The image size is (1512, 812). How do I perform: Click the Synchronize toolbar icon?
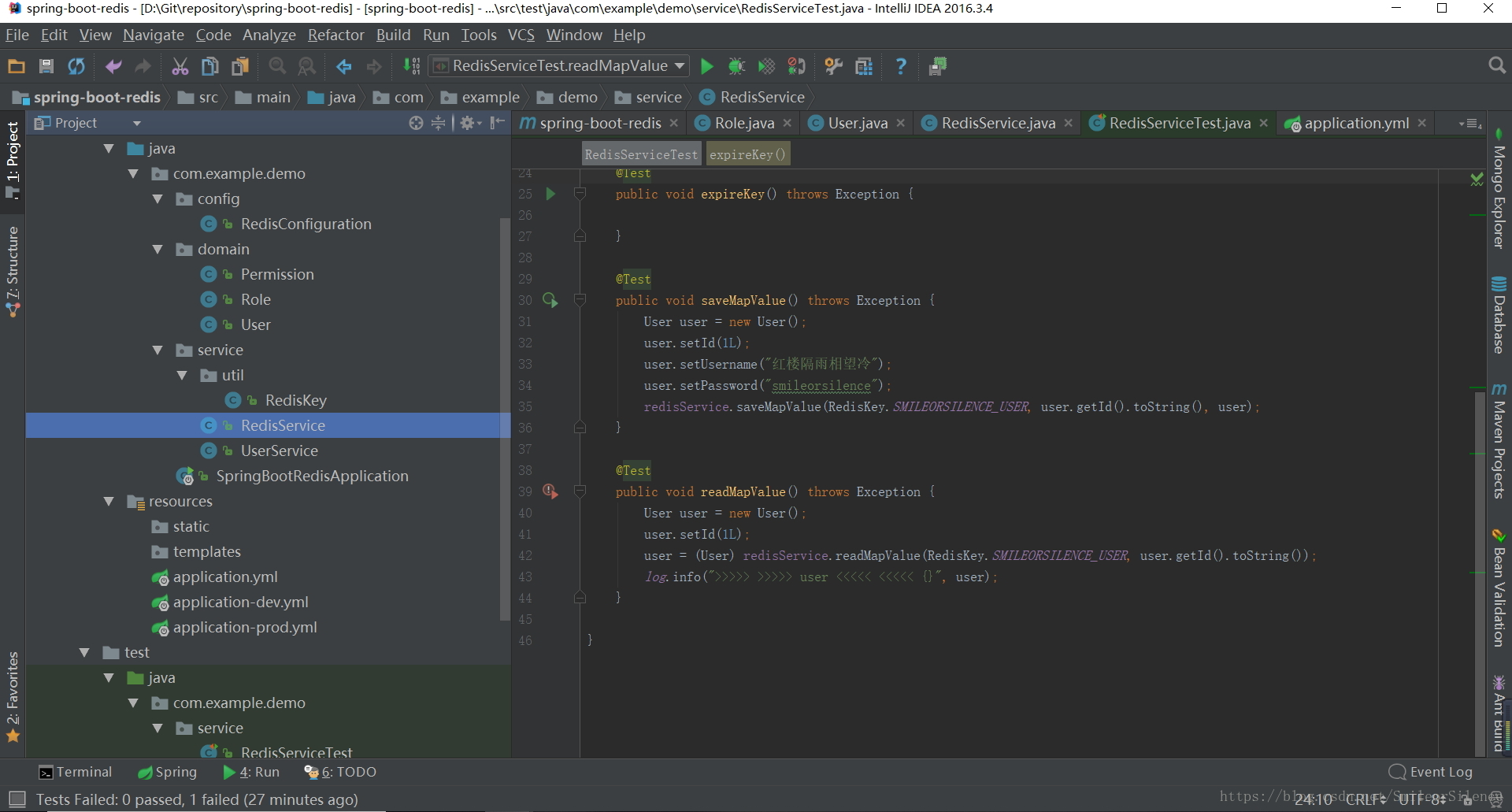76,67
